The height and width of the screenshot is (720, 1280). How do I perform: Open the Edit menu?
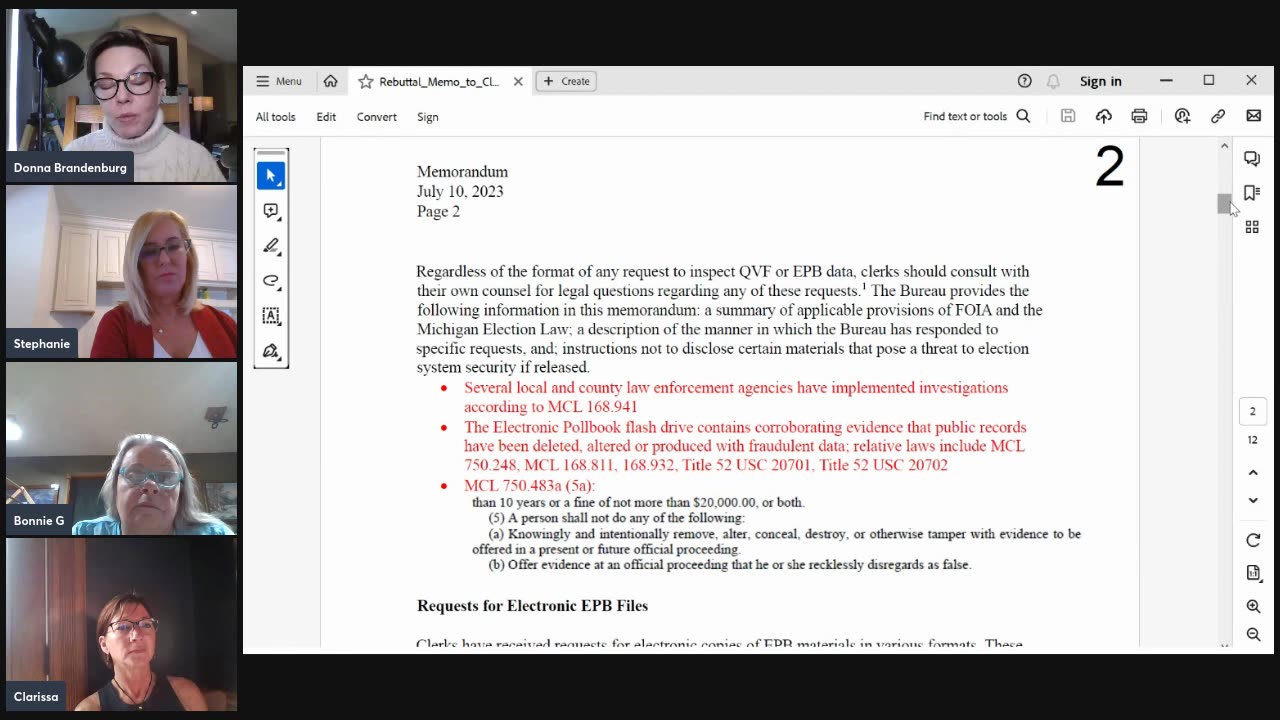coord(326,117)
